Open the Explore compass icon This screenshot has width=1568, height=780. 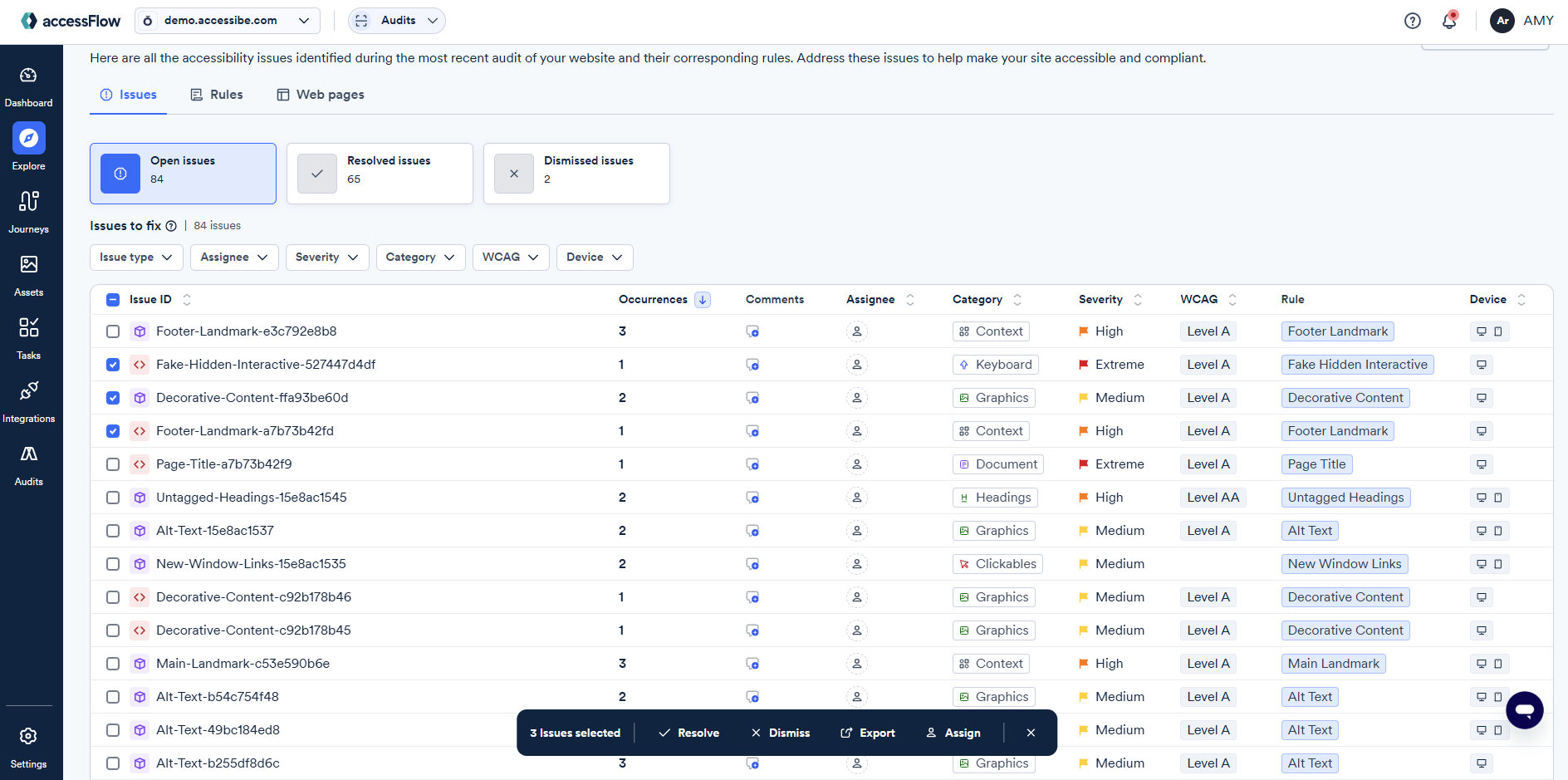28,138
